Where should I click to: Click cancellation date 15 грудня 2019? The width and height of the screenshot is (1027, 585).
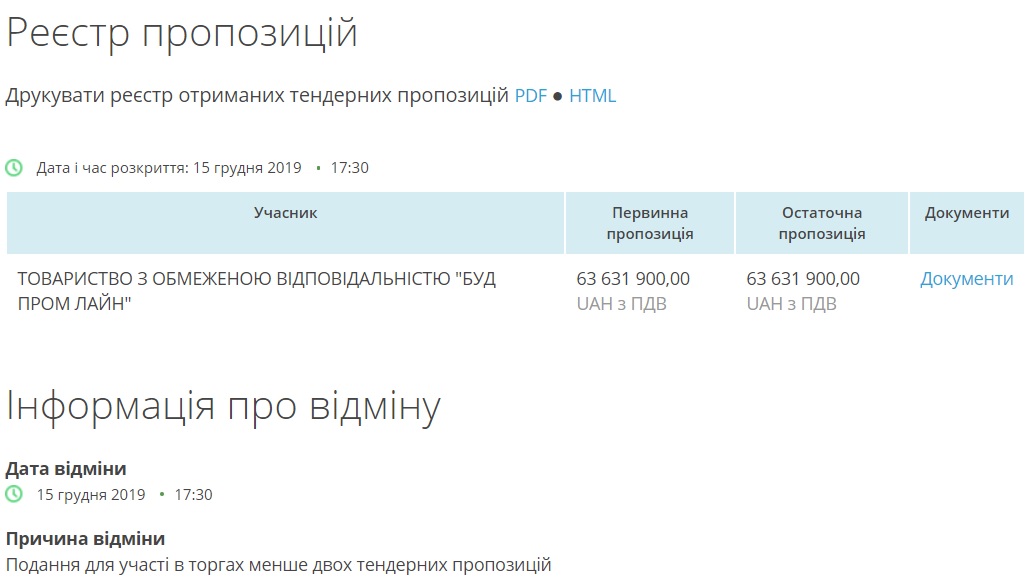pos(91,495)
